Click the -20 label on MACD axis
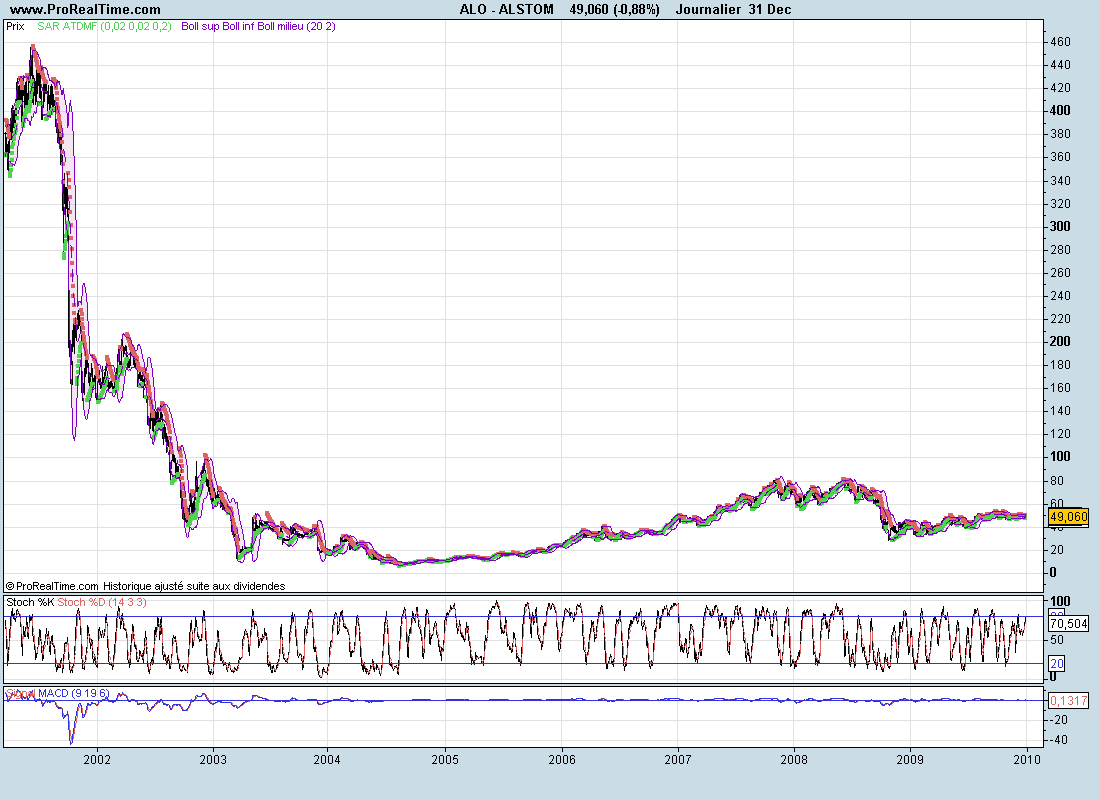The height and width of the screenshot is (800, 1100). point(1059,719)
